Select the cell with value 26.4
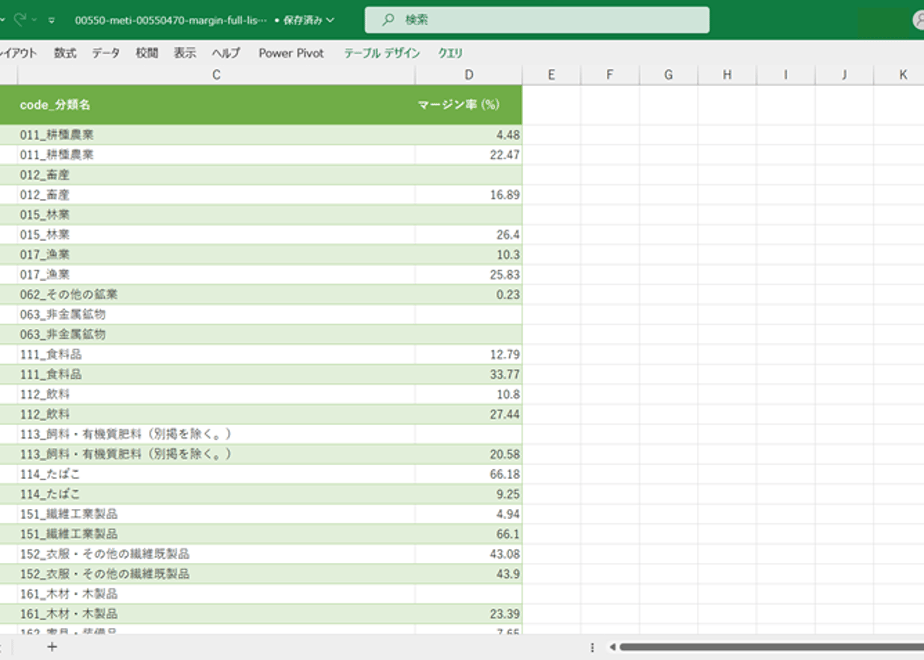This screenshot has width=924, height=660. 468,235
